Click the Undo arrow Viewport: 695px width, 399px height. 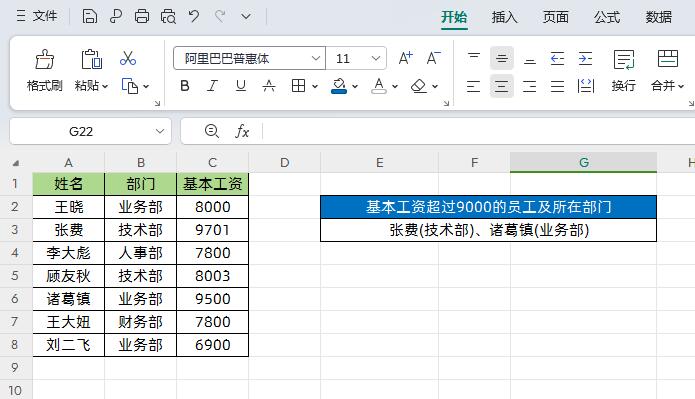194,16
